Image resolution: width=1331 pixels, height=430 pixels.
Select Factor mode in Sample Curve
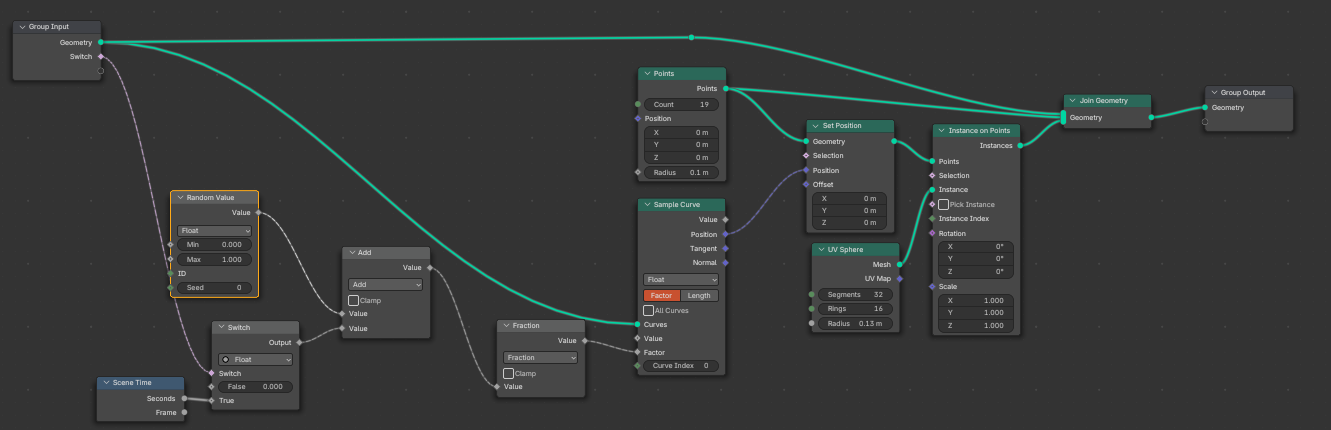(662, 296)
